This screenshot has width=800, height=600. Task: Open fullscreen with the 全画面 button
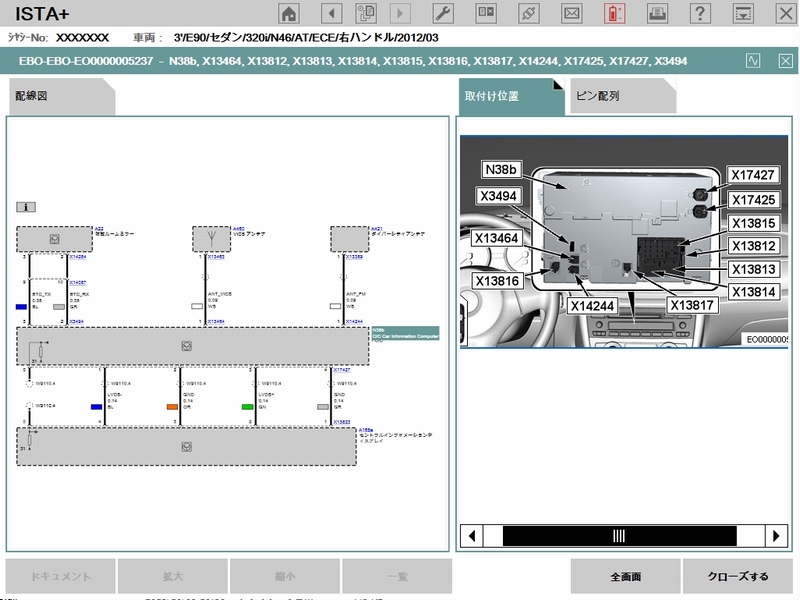626,577
